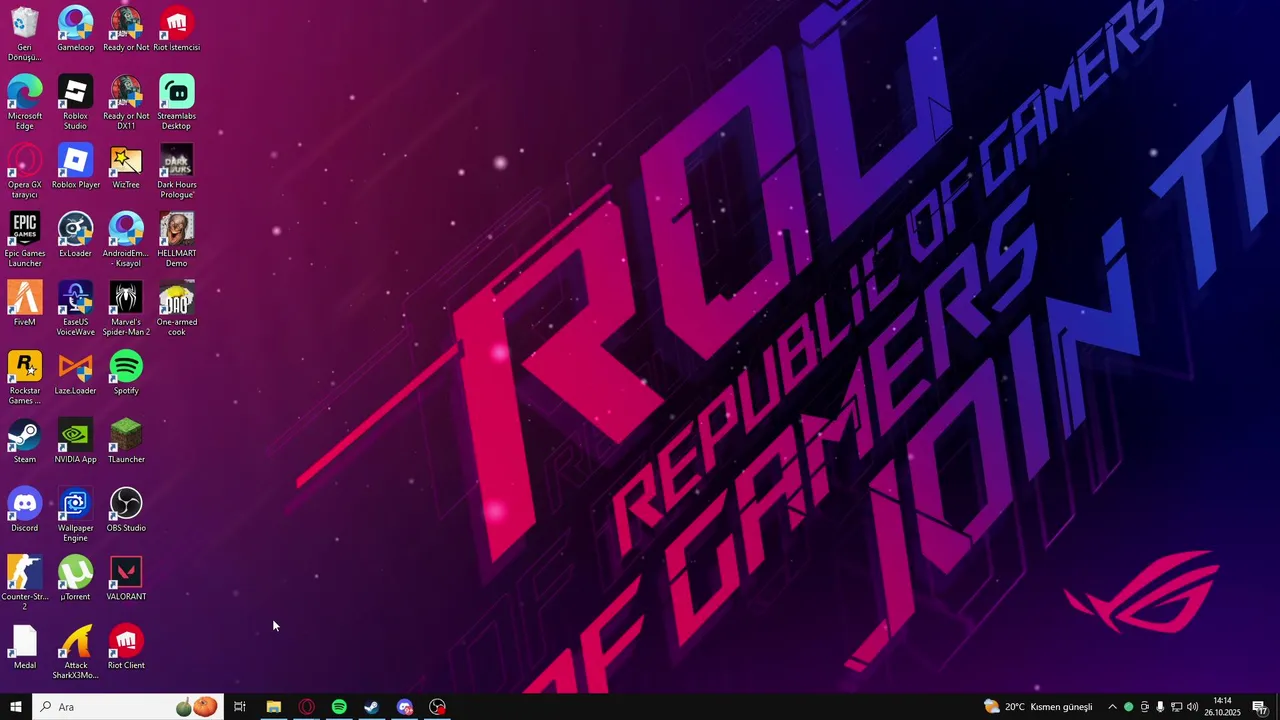1280x720 pixels.
Task: Select the NVIDIA App desktop icon
Action: tap(75, 441)
